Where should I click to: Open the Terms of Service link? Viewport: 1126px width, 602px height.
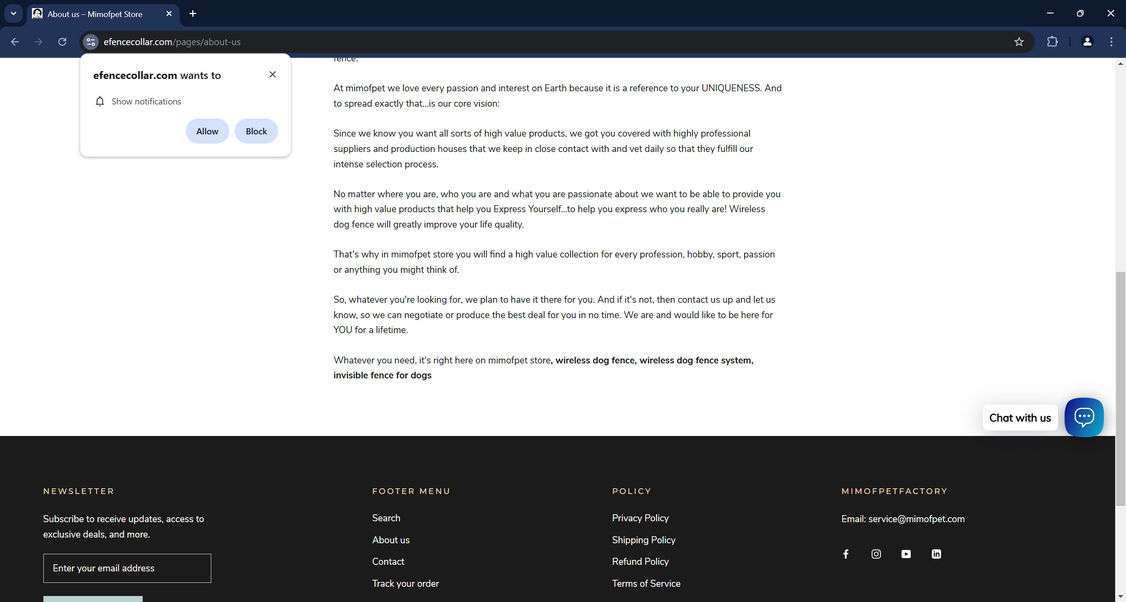point(646,583)
